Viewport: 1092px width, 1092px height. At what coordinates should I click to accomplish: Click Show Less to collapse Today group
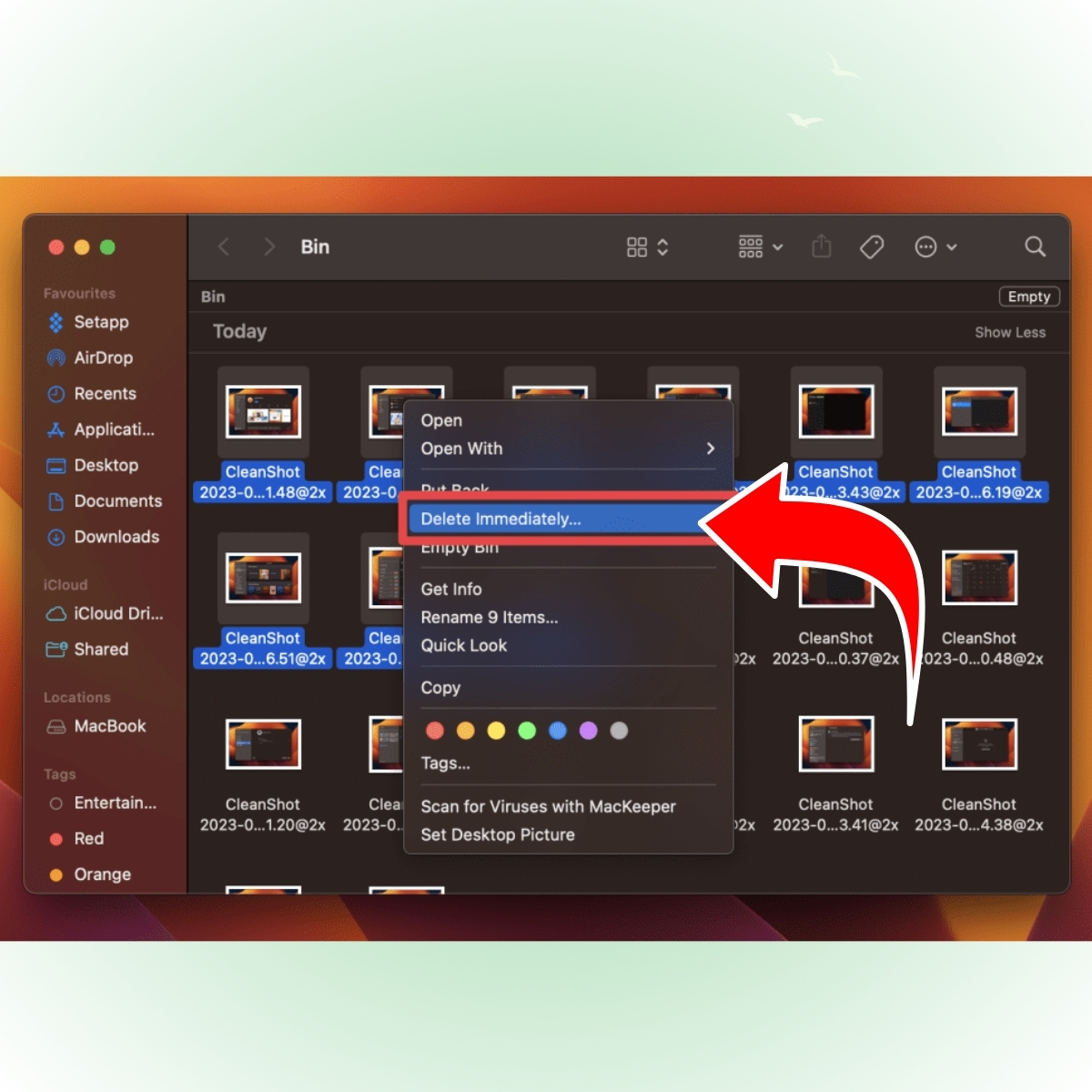(x=1010, y=332)
